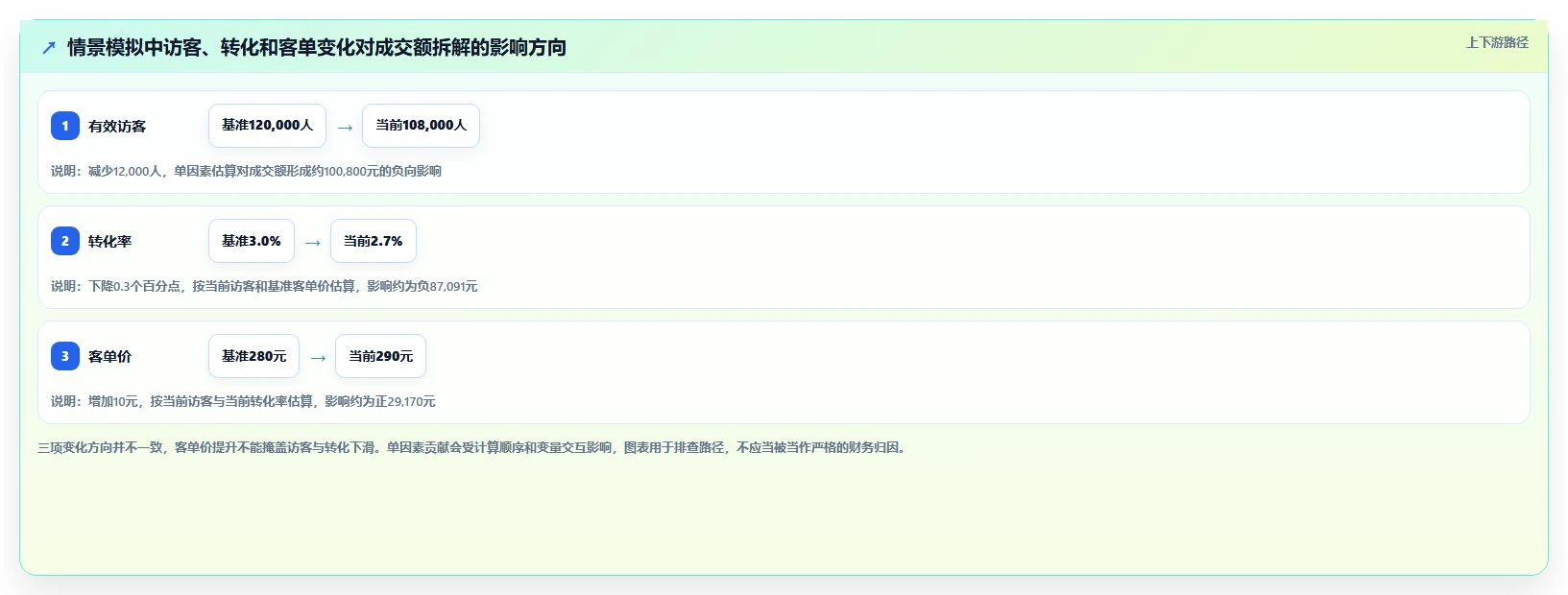
Task: Click the 基准120,000人 chip
Action: [x=267, y=126]
